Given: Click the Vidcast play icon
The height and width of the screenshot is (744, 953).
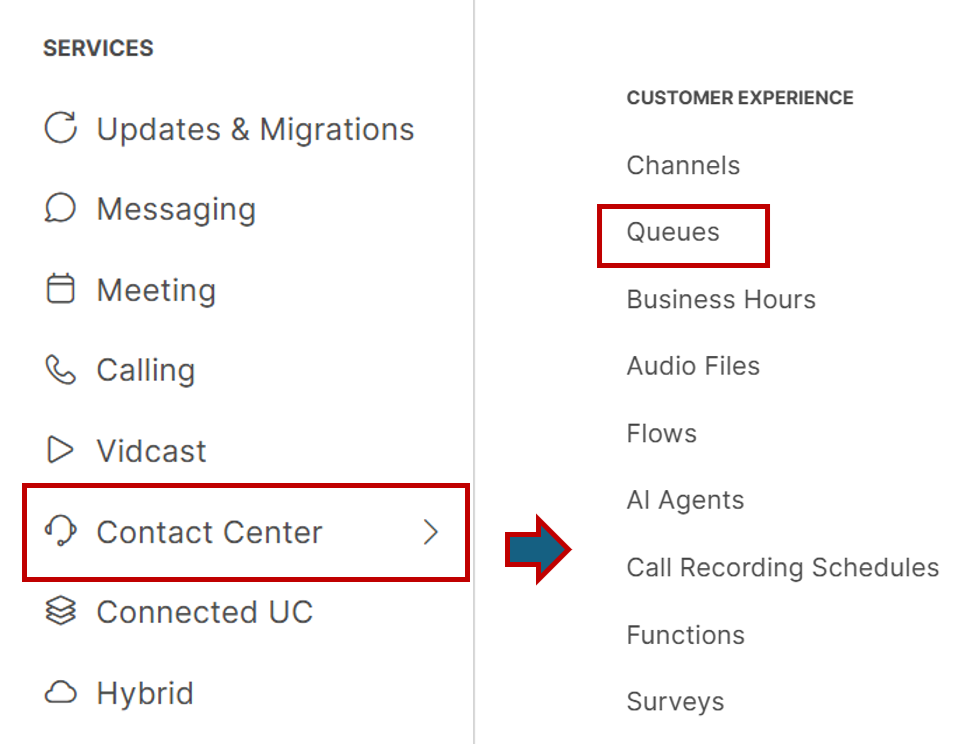Looking at the screenshot, I should pos(61,451).
